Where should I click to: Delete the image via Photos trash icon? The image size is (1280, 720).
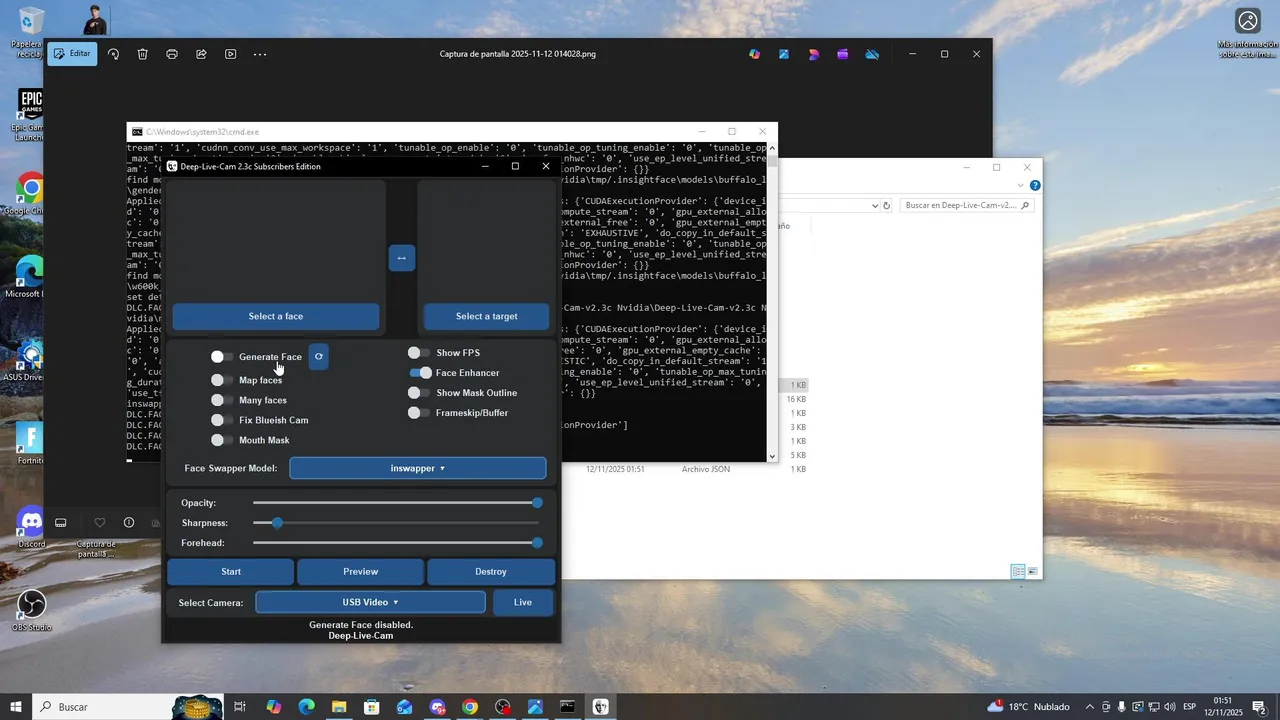point(143,54)
